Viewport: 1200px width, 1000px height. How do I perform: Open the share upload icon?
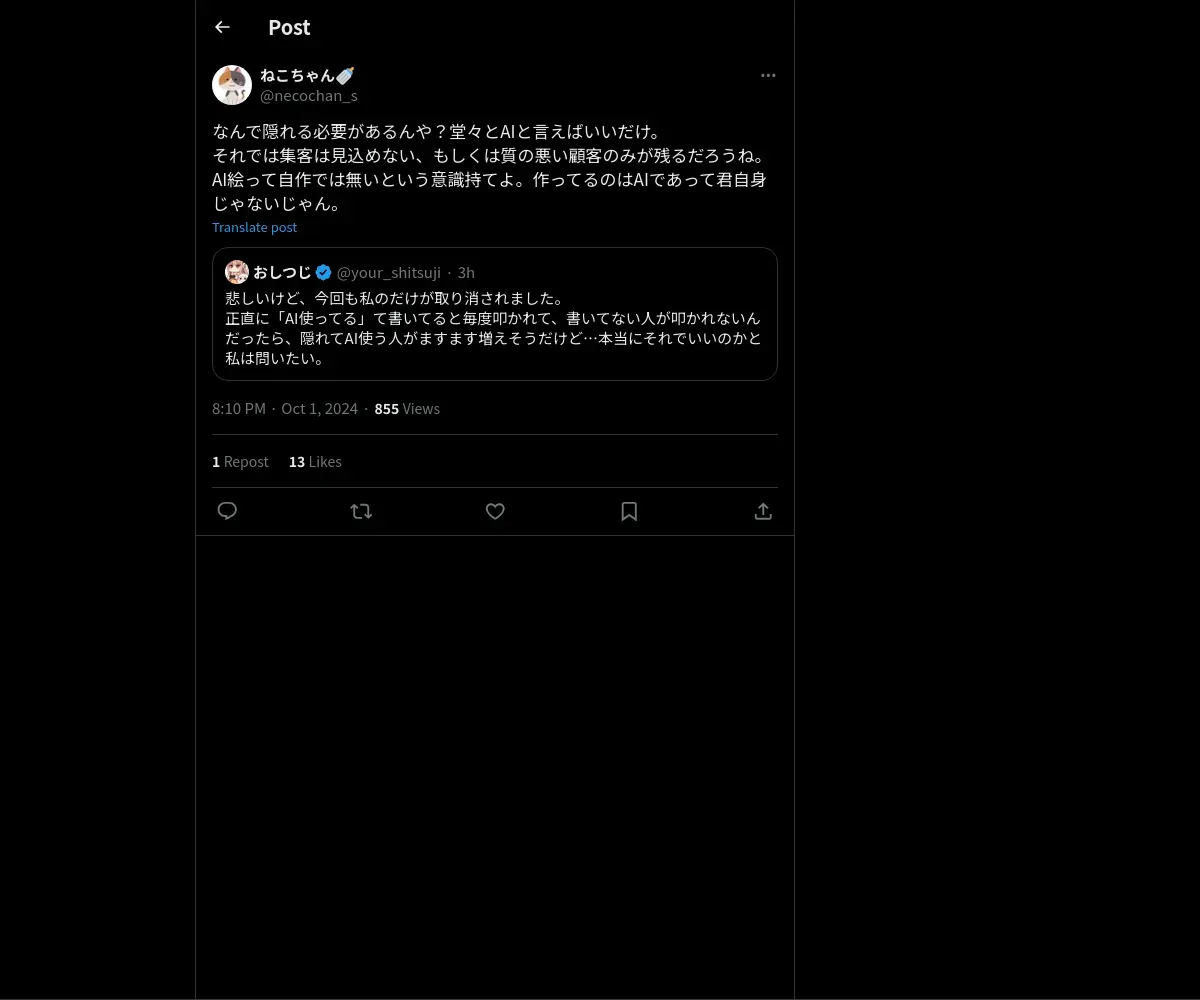(763, 511)
